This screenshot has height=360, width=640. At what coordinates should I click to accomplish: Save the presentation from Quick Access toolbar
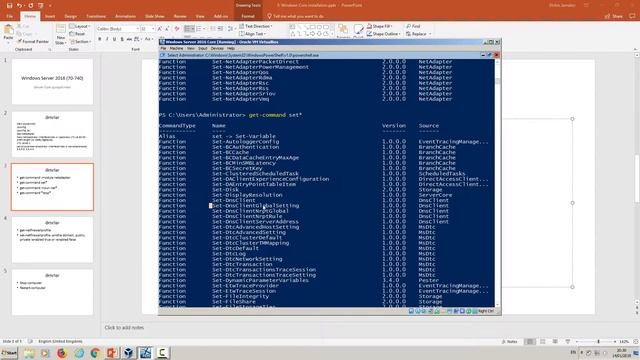(x=9, y=6)
